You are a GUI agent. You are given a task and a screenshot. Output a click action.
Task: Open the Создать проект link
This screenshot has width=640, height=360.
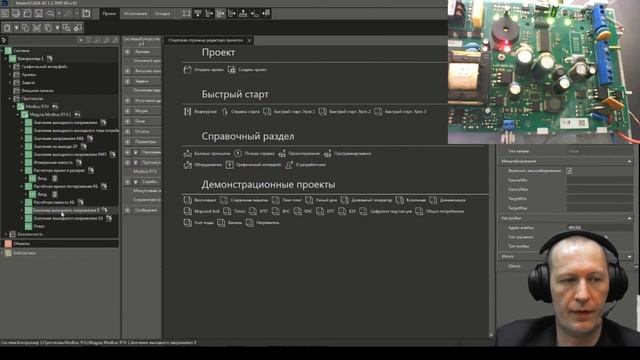pyautogui.click(x=253, y=70)
